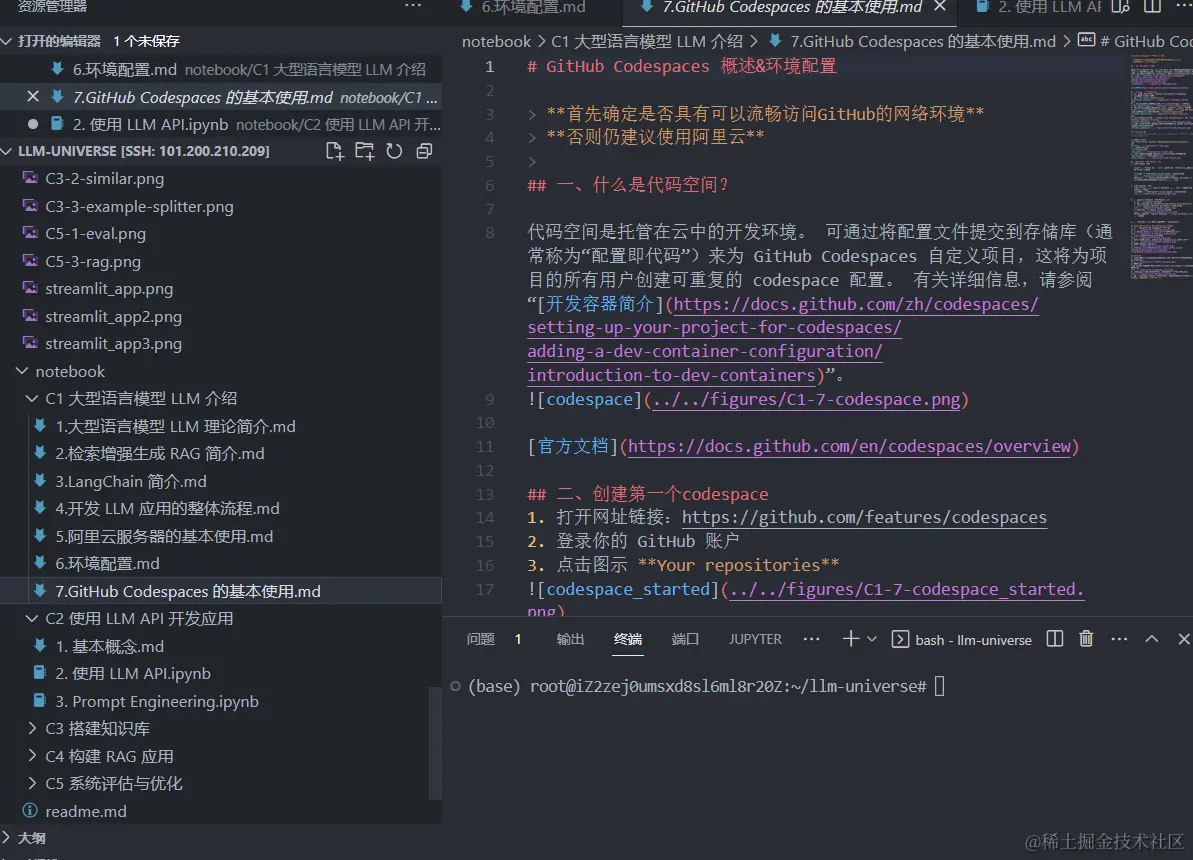Expand the C5 系统评估与优化 folder

(32, 783)
